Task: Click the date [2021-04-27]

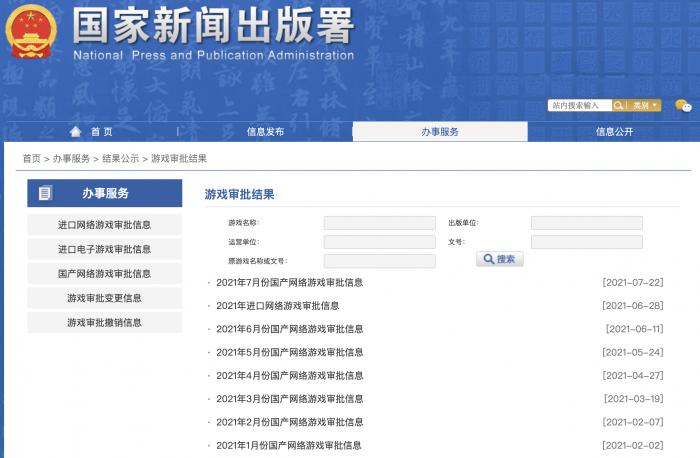Action: tap(633, 375)
